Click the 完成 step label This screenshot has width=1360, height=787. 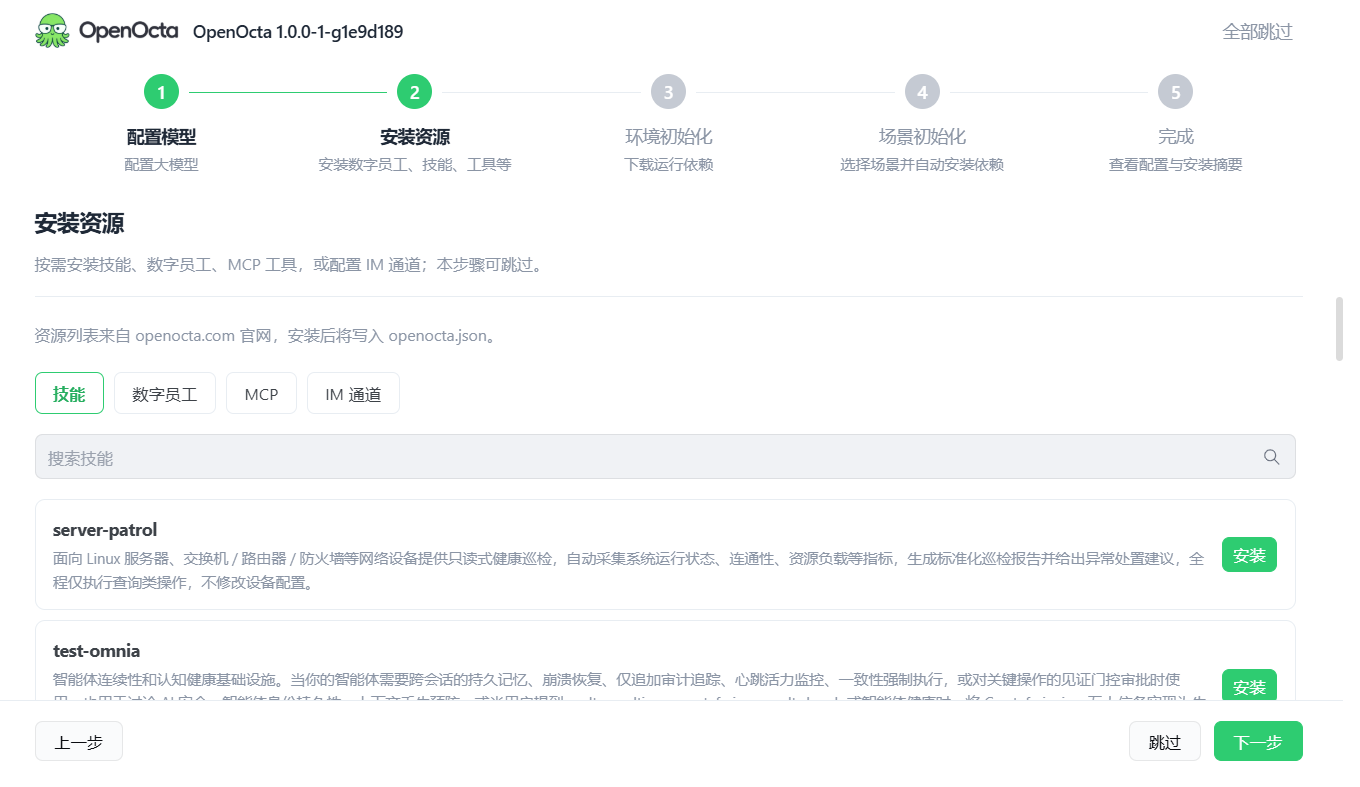tap(1175, 137)
